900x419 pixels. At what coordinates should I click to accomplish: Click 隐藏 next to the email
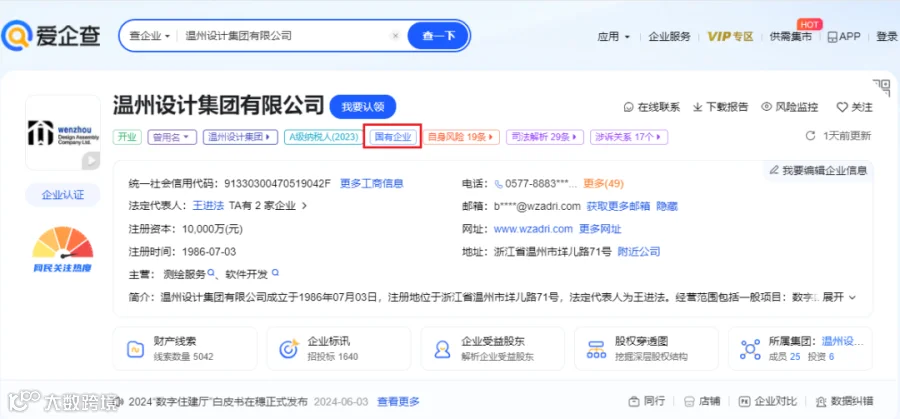667,206
